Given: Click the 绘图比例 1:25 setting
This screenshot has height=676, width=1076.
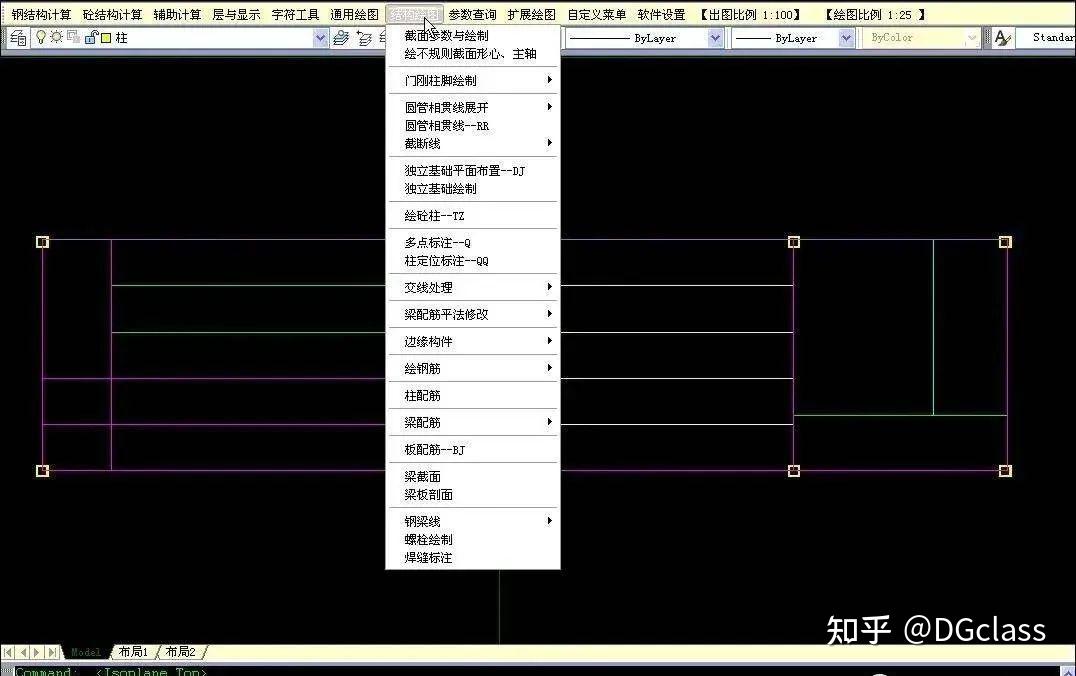Looking at the screenshot, I should tap(875, 14).
